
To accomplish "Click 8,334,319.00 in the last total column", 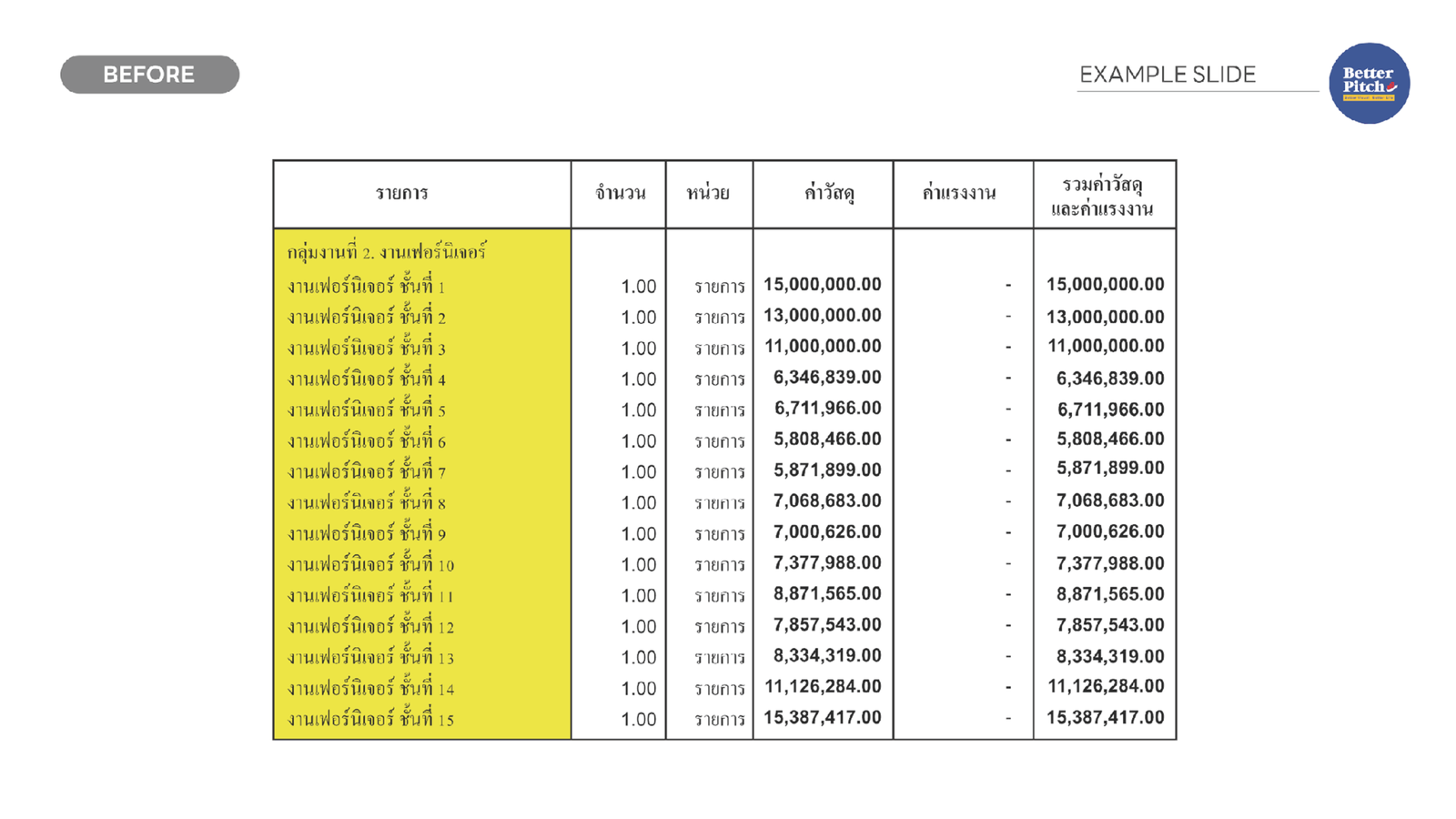I will click(1110, 657).
